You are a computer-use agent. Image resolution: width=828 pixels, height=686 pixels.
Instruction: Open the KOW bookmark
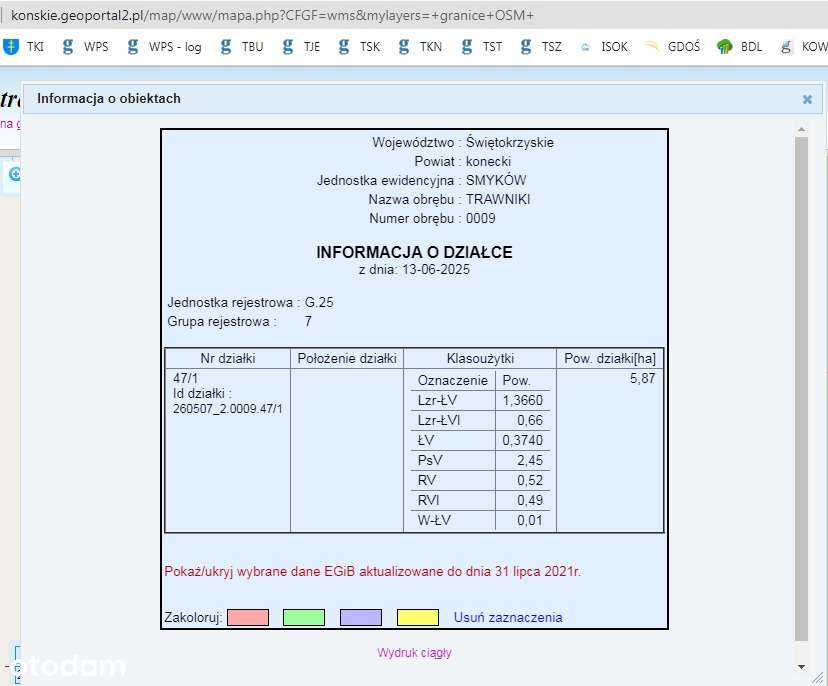(804, 46)
